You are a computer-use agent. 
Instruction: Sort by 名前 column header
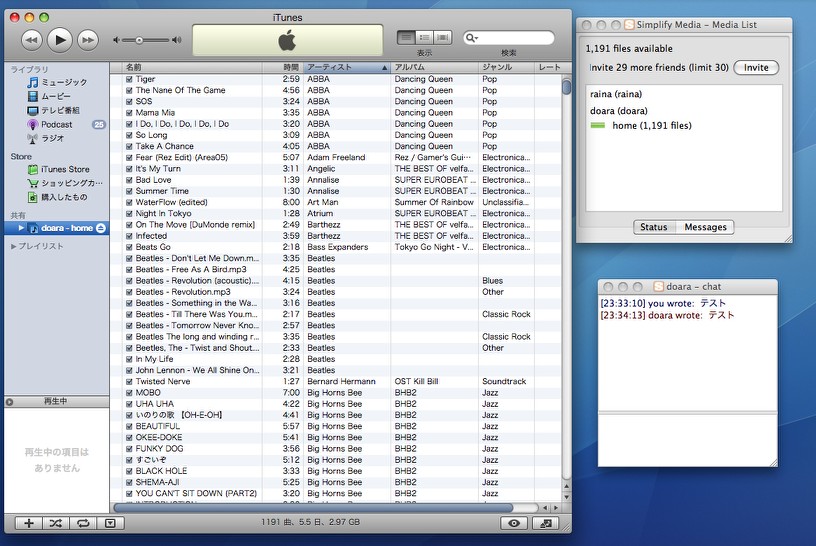click(x=193, y=67)
